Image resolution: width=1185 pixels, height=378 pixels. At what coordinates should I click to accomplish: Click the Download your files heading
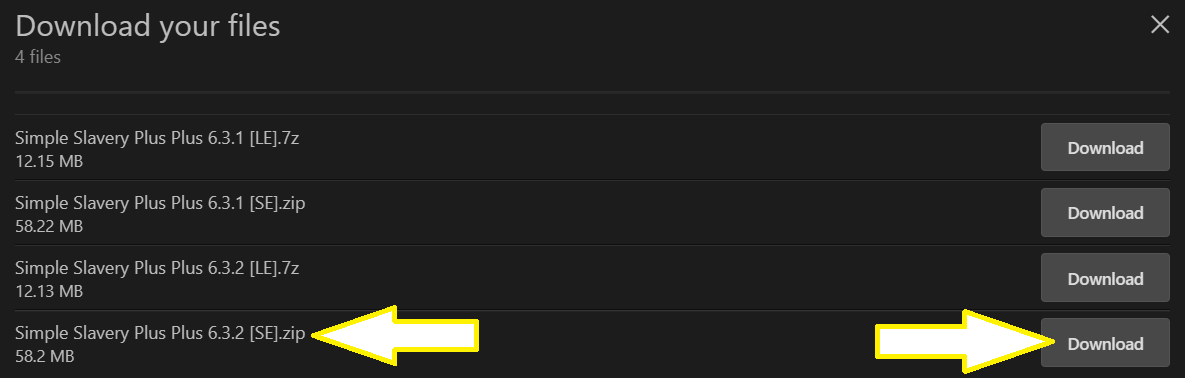(147, 26)
